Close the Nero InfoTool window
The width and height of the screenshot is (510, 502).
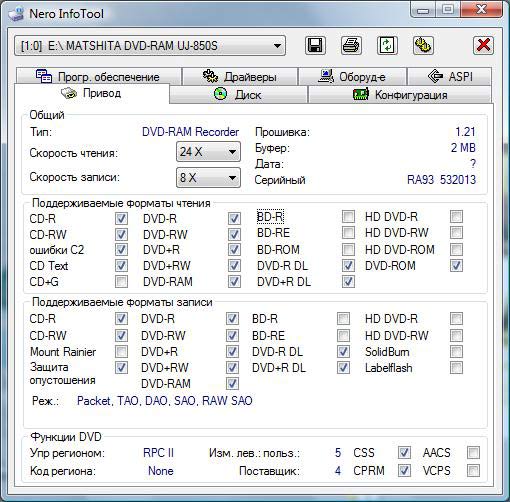[x=482, y=9]
